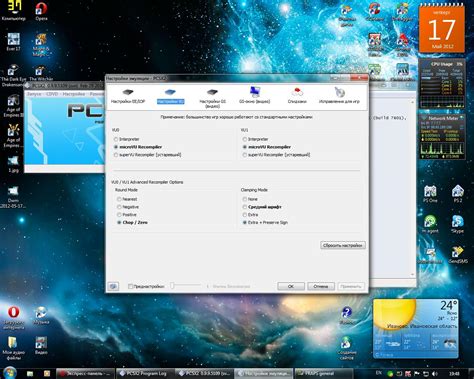Viewport: 474px width, 379px height.
Task: Open CDVD menu in PCSX2 main window
Action: pyautogui.click(x=52, y=94)
